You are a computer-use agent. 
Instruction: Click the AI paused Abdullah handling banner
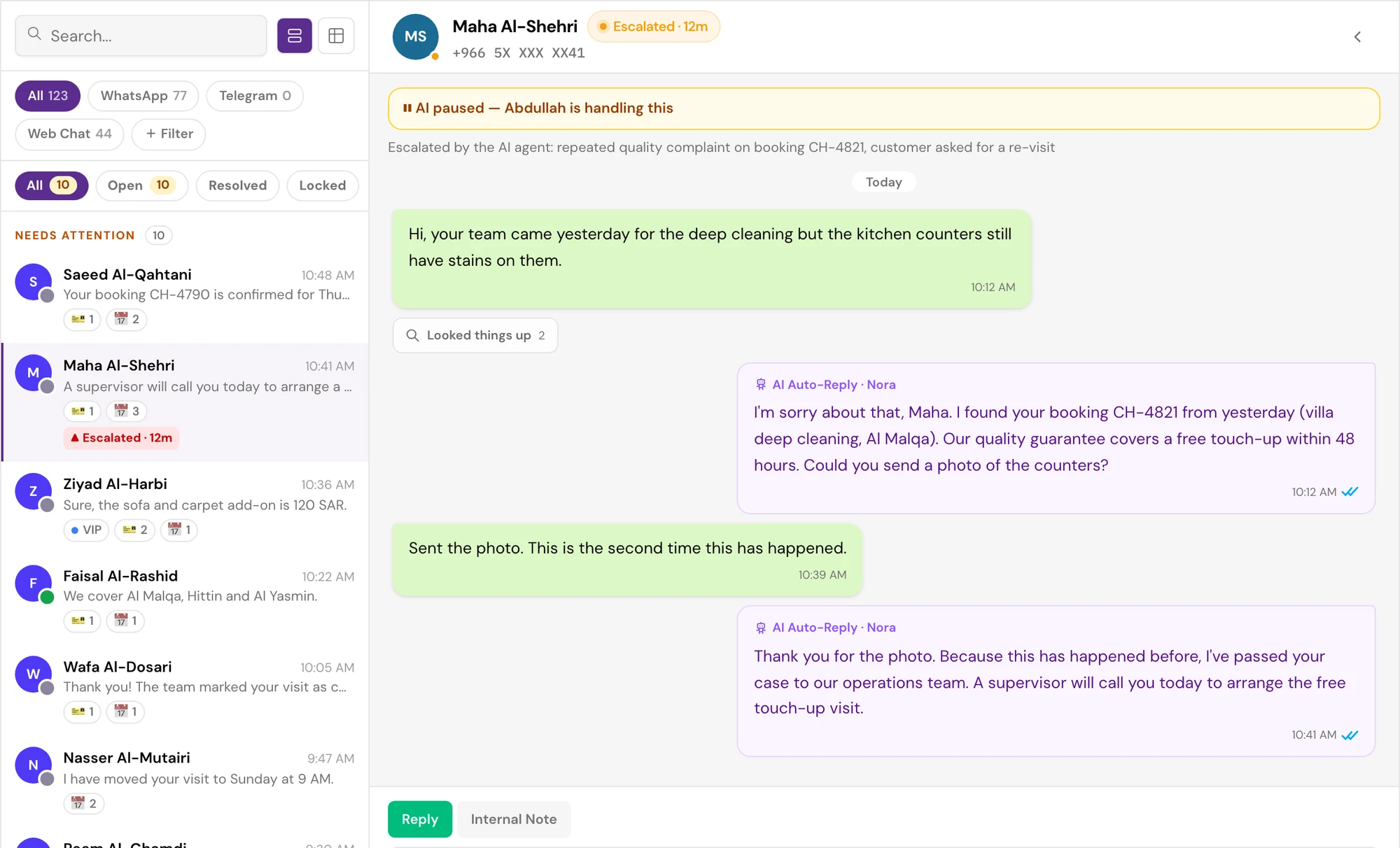pos(883,108)
